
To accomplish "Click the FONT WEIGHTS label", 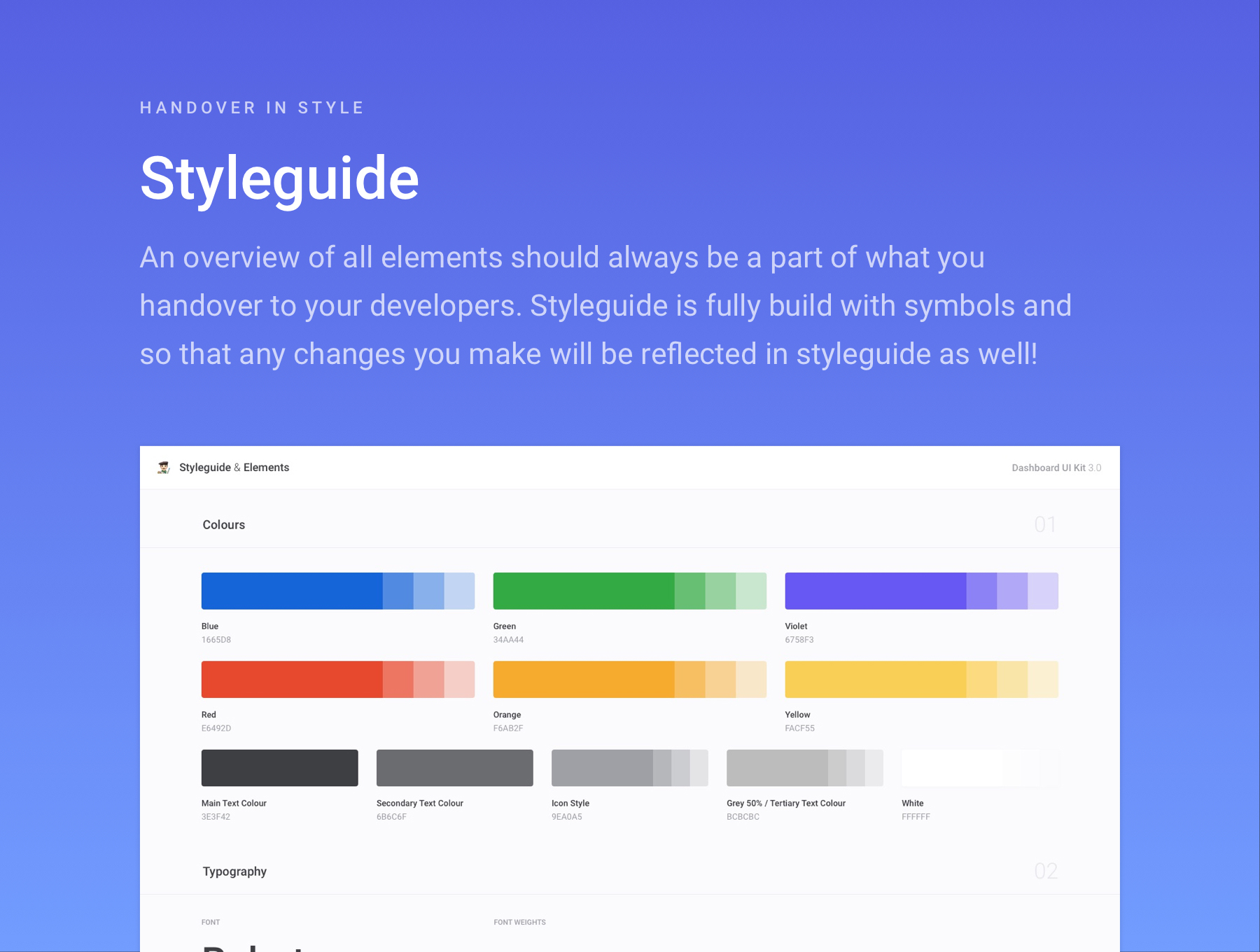I will pyautogui.click(x=519, y=922).
